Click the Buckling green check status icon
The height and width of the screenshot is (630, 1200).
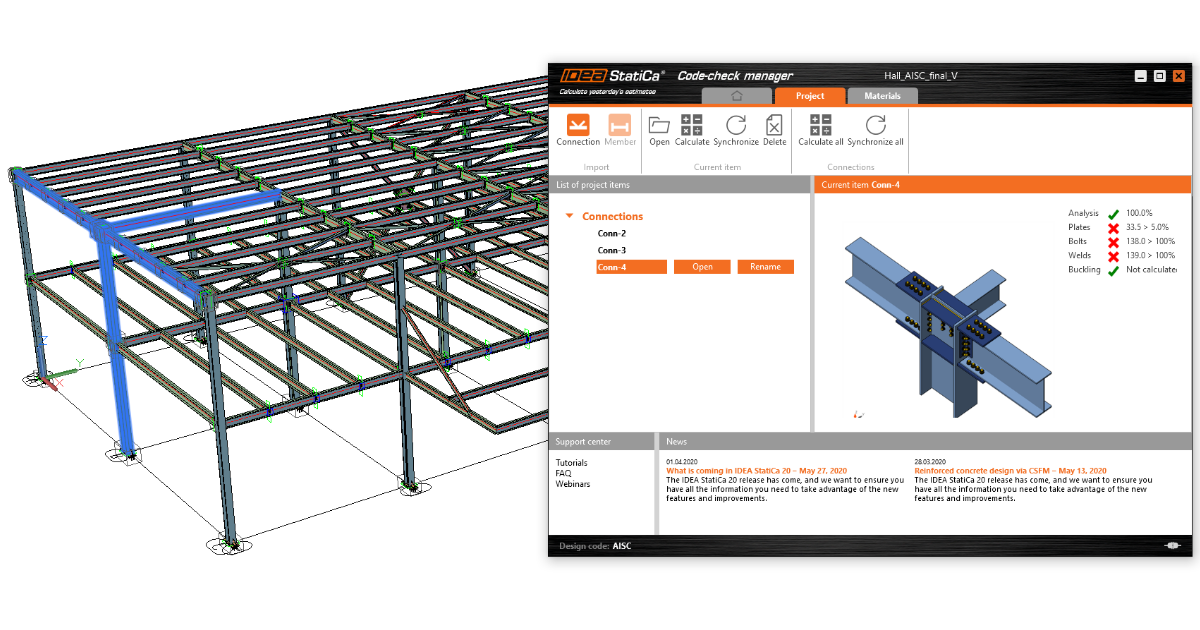click(1113, 269)
